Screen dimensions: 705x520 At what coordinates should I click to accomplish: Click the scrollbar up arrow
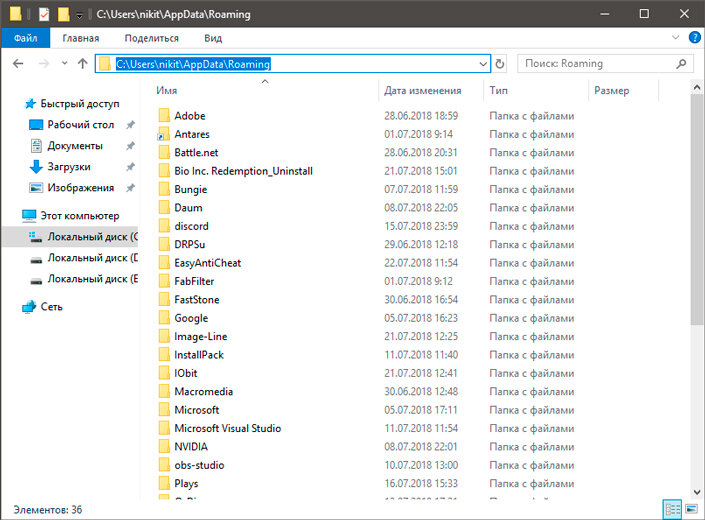pyautogui.click(x=696, y=88)
